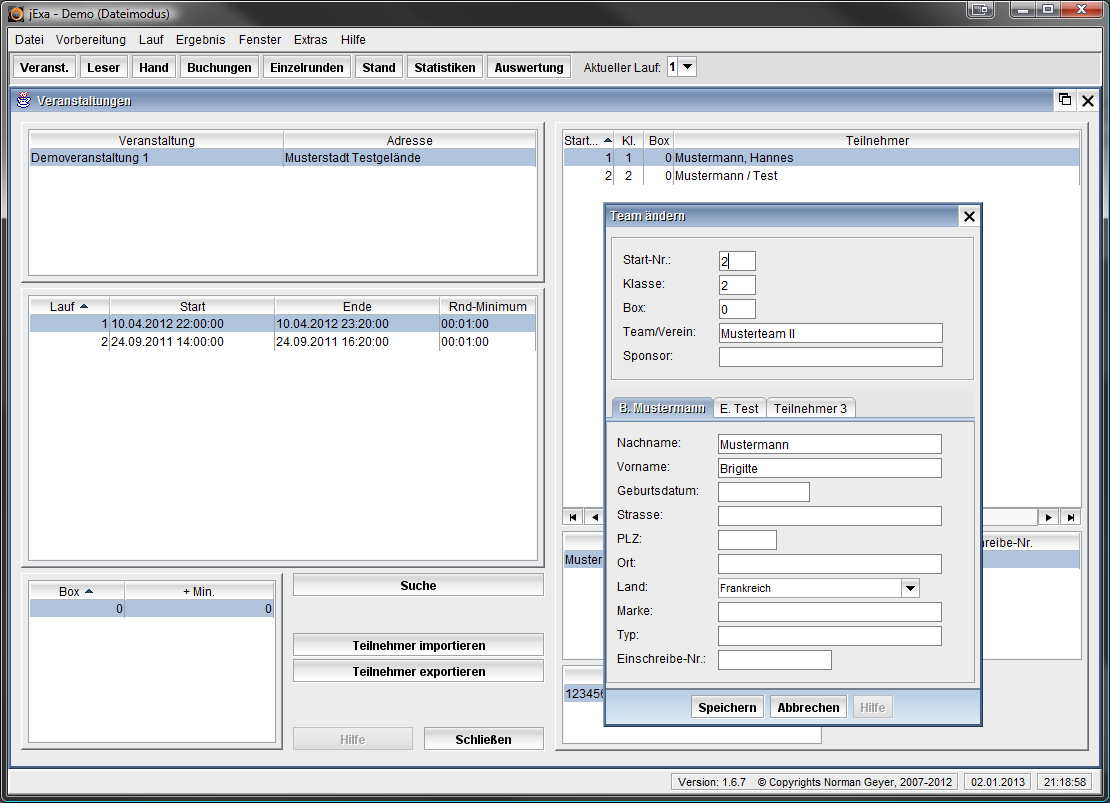Open the Aktueller Lauf dropdown
This screenshot has width=1110, height=803.
pyautogui.click(x=688, y=67)
